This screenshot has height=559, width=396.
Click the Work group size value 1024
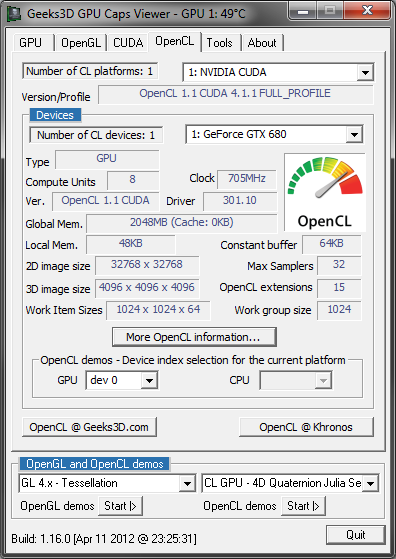[x=339, y=310]
